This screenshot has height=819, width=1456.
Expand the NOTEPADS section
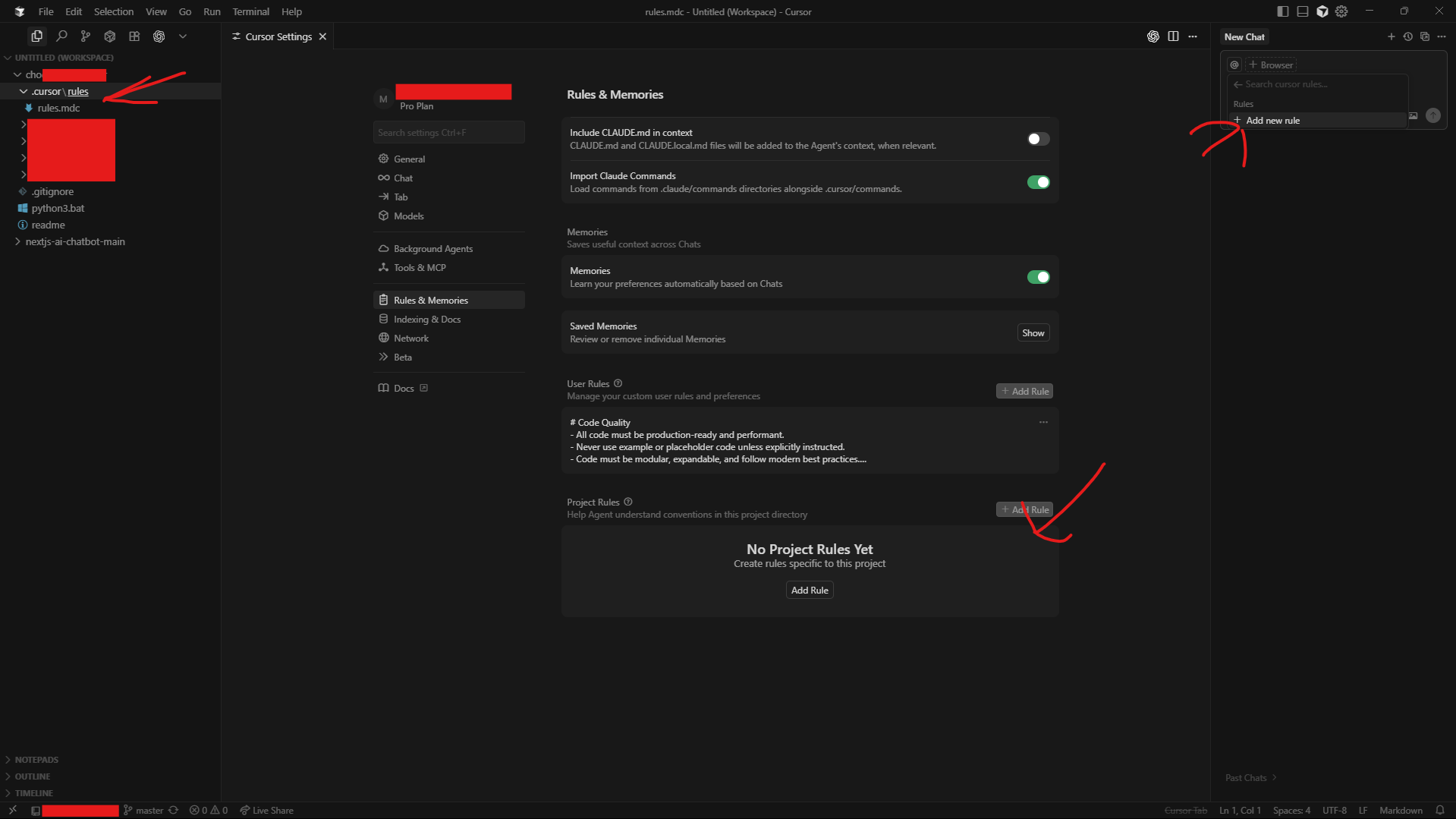[36, 760]
